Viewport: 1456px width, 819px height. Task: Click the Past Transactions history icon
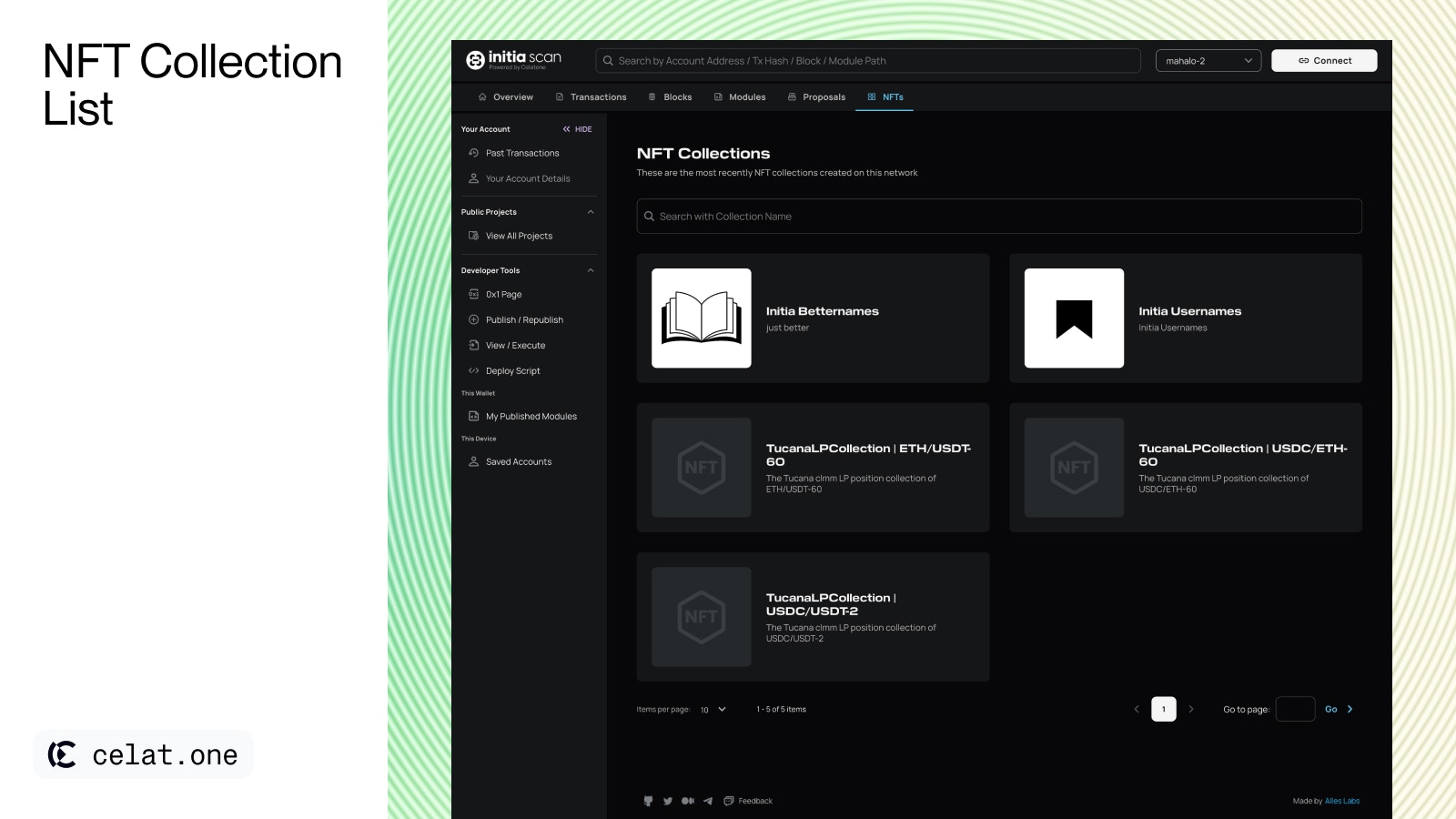[473, 153]
